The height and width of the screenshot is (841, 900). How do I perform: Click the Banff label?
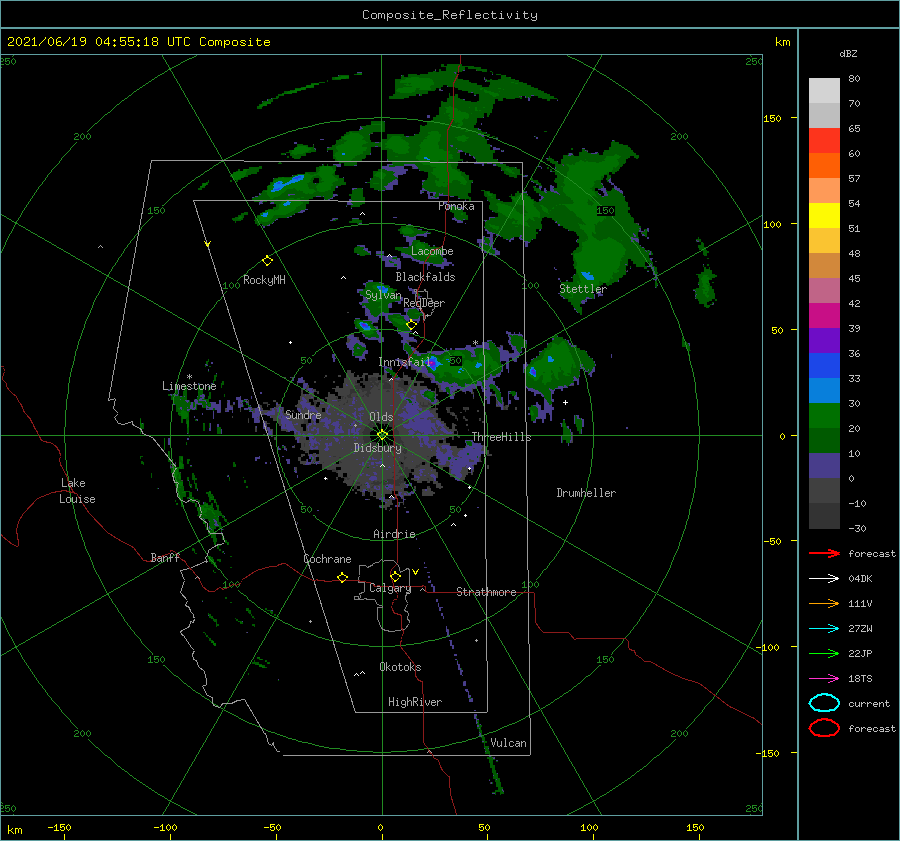pos(165,557)
